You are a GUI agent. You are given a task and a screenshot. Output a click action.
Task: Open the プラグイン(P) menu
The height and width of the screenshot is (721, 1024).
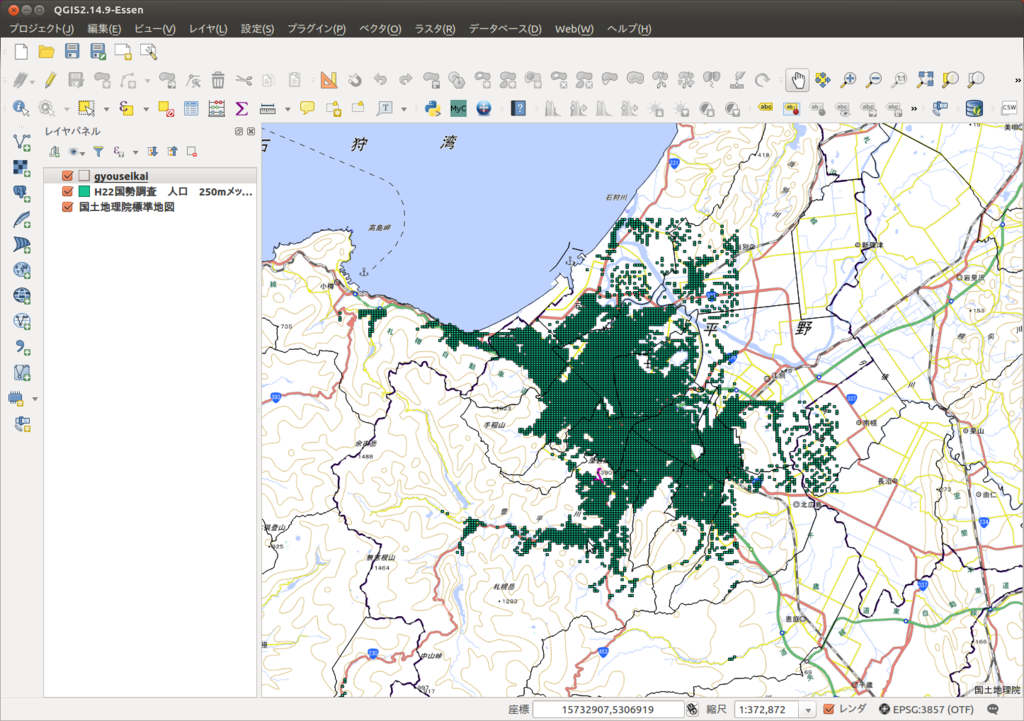(x=316, y=29)
